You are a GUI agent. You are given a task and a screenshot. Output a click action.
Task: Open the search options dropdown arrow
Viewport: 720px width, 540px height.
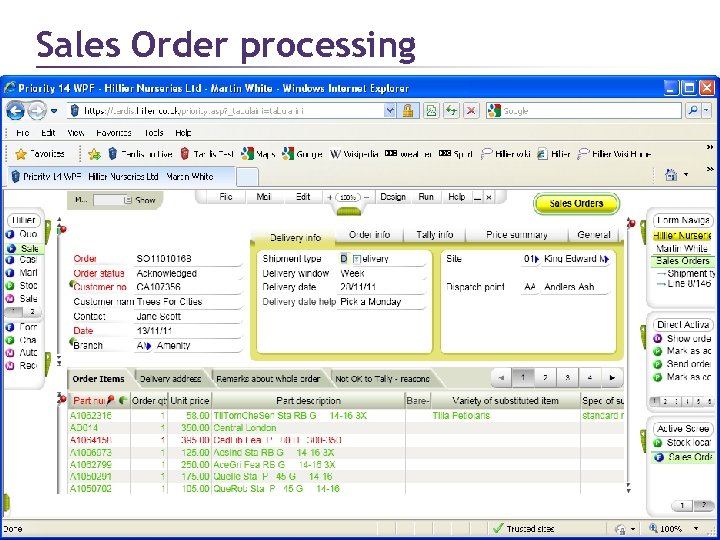click(706, 111)
